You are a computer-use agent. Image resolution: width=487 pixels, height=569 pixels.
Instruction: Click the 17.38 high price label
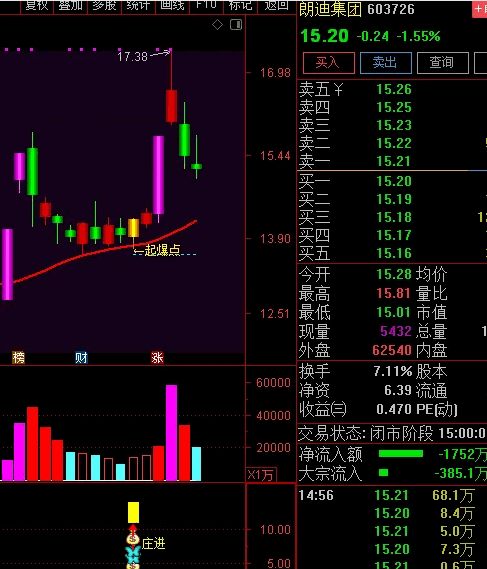tap(132, 57)
